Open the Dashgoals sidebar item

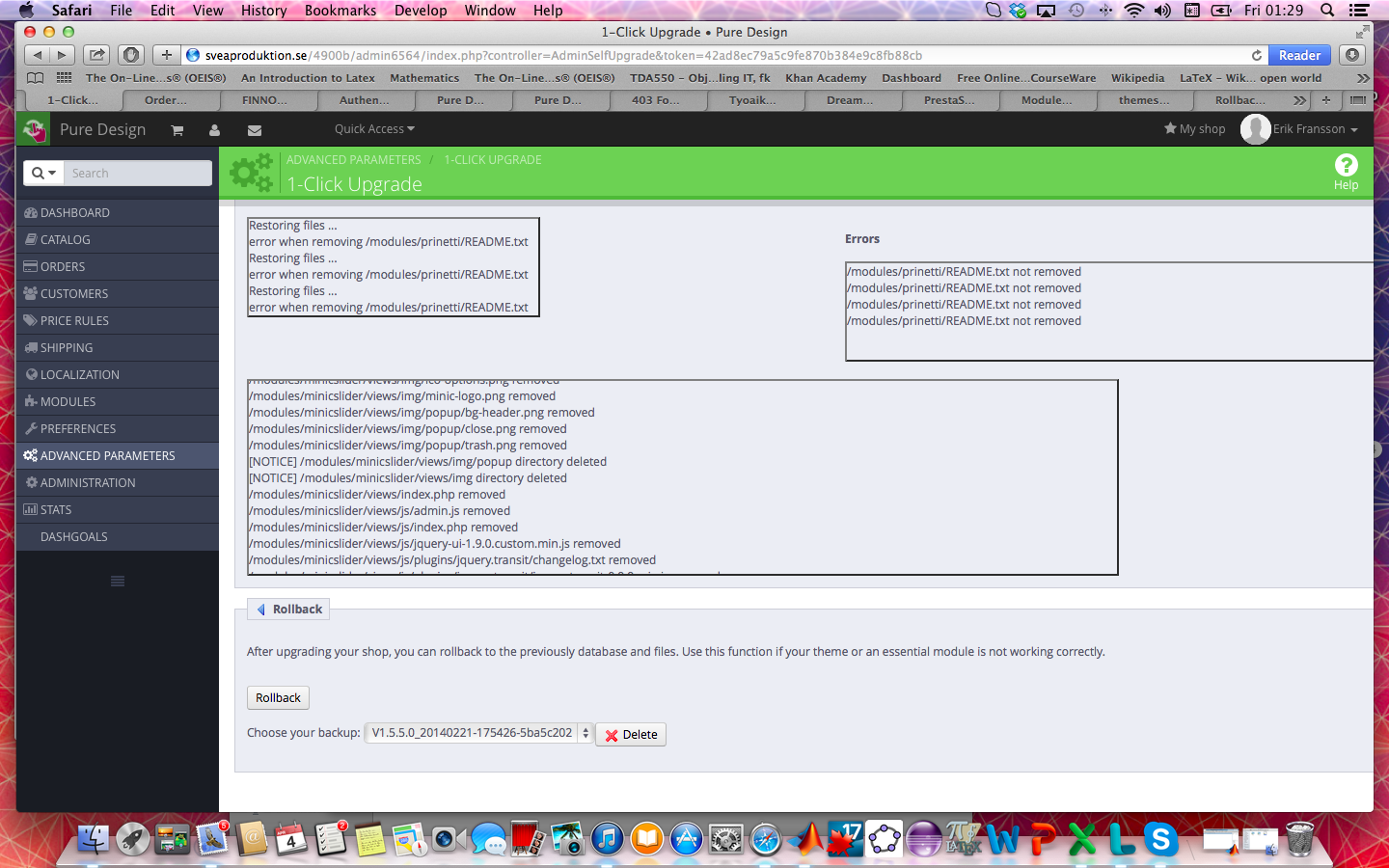pos(118,536)
